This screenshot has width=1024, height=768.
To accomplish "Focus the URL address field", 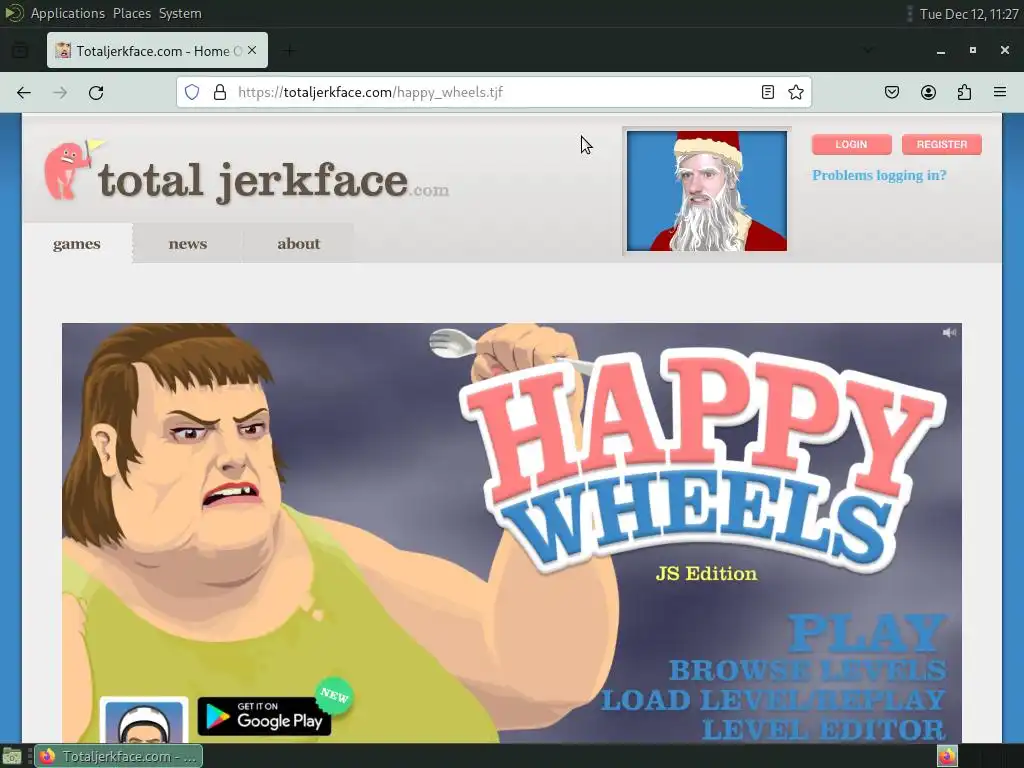I will point(496,92).
